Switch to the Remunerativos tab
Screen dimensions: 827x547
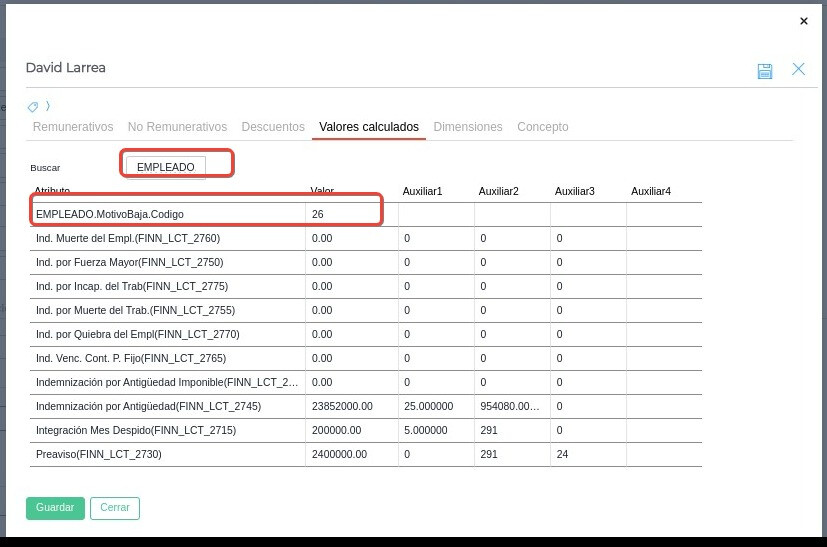[x=73, y=127]
